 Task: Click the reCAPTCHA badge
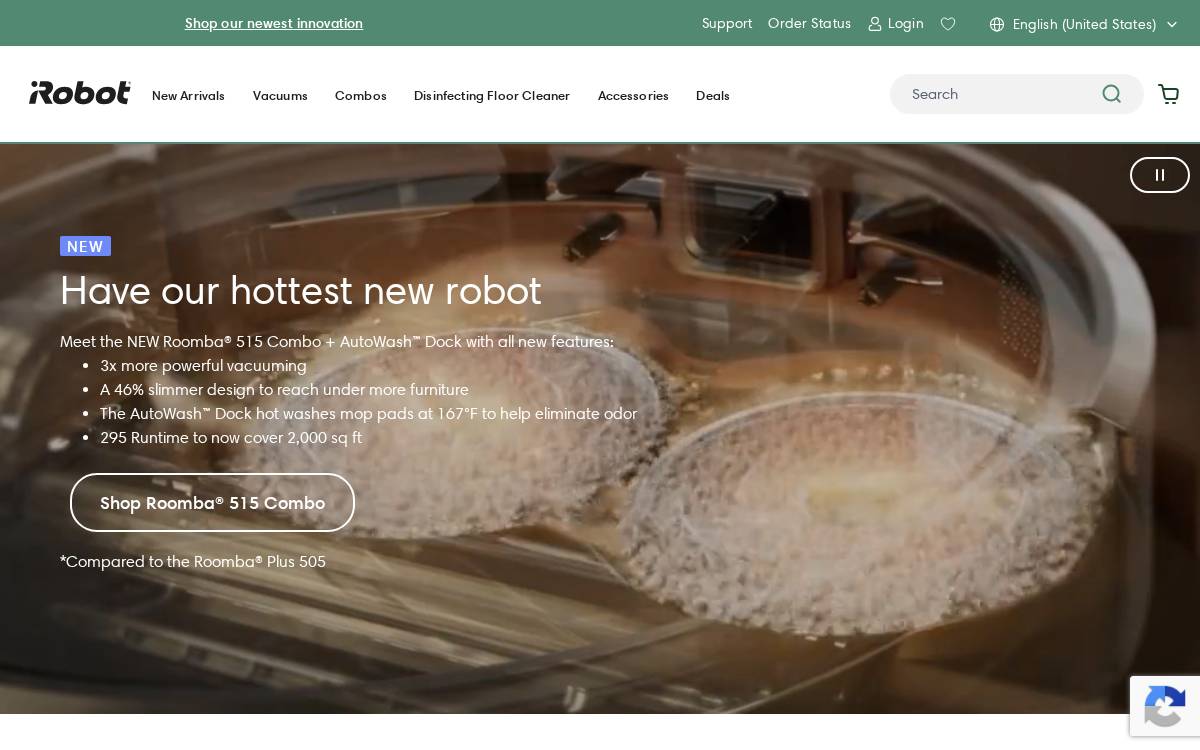pos(1165,706)
